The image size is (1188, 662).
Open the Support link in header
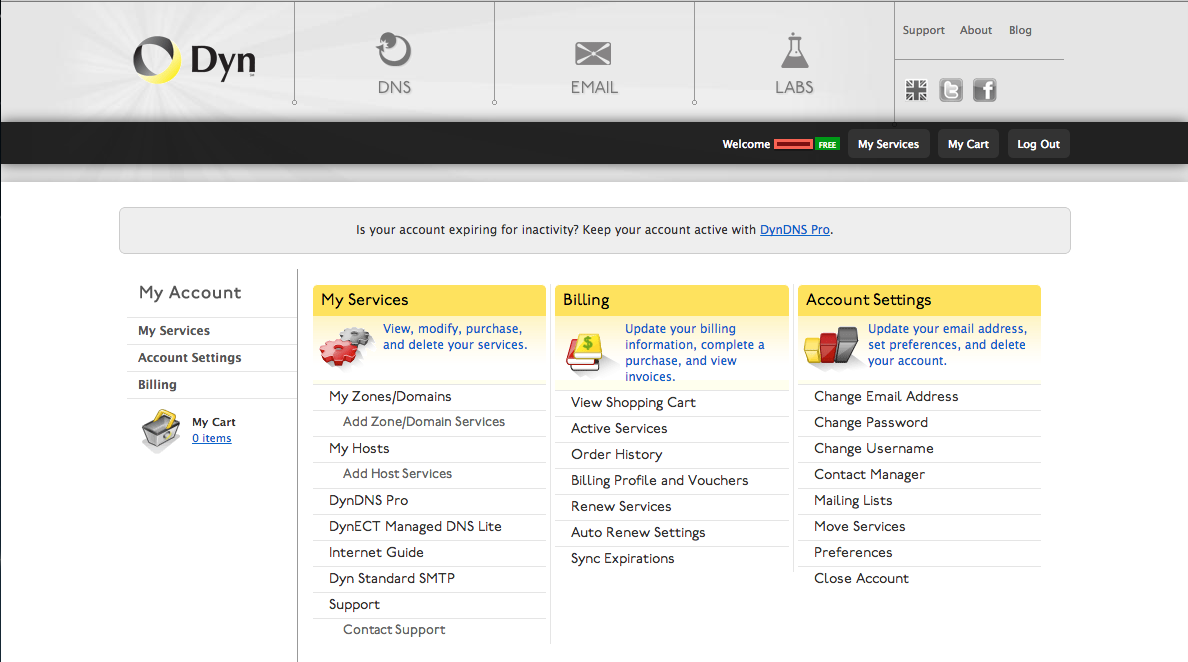pos(923,30)
